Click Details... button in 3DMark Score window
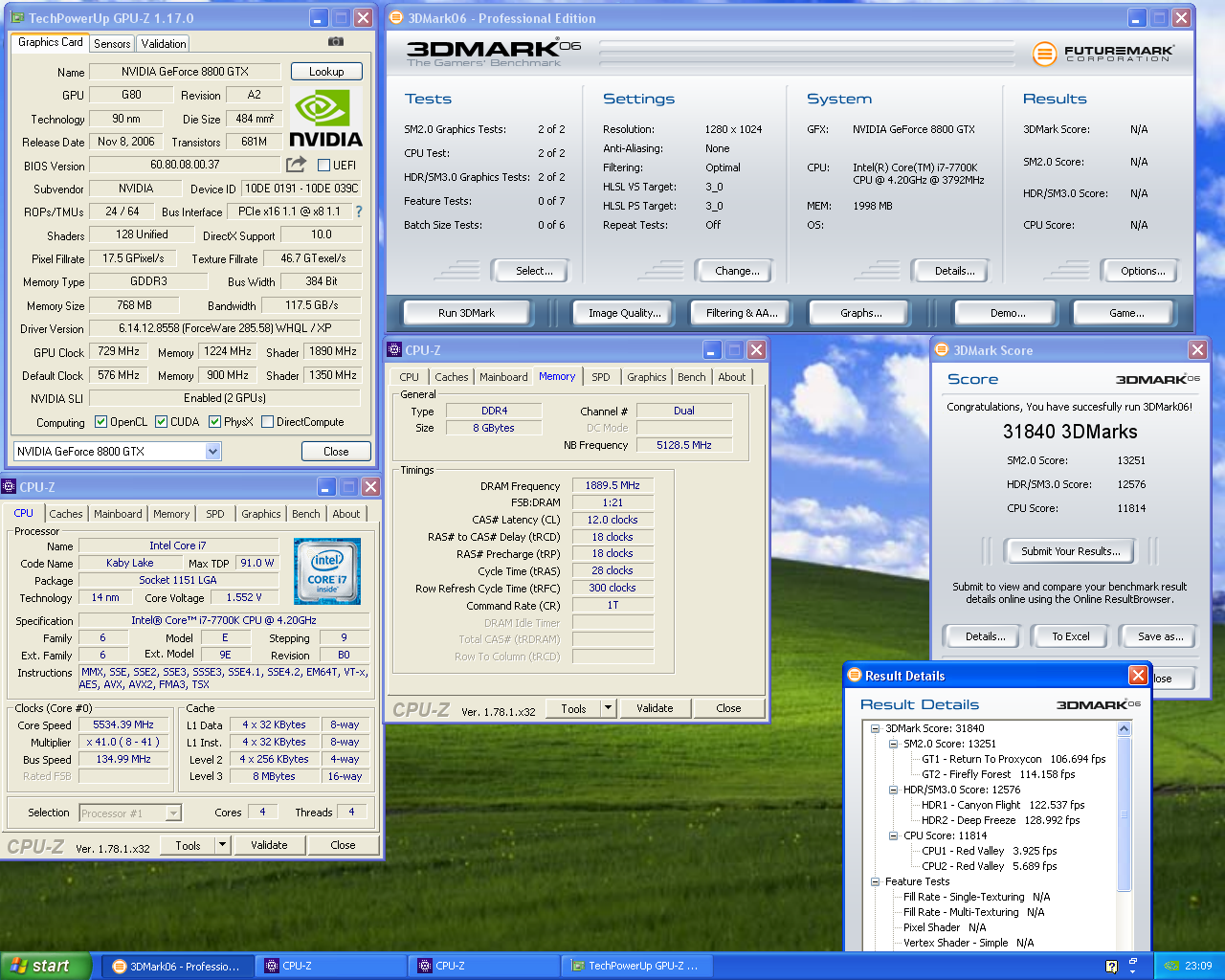Viewport: 1225px width, 980px height. pos(985,636)
